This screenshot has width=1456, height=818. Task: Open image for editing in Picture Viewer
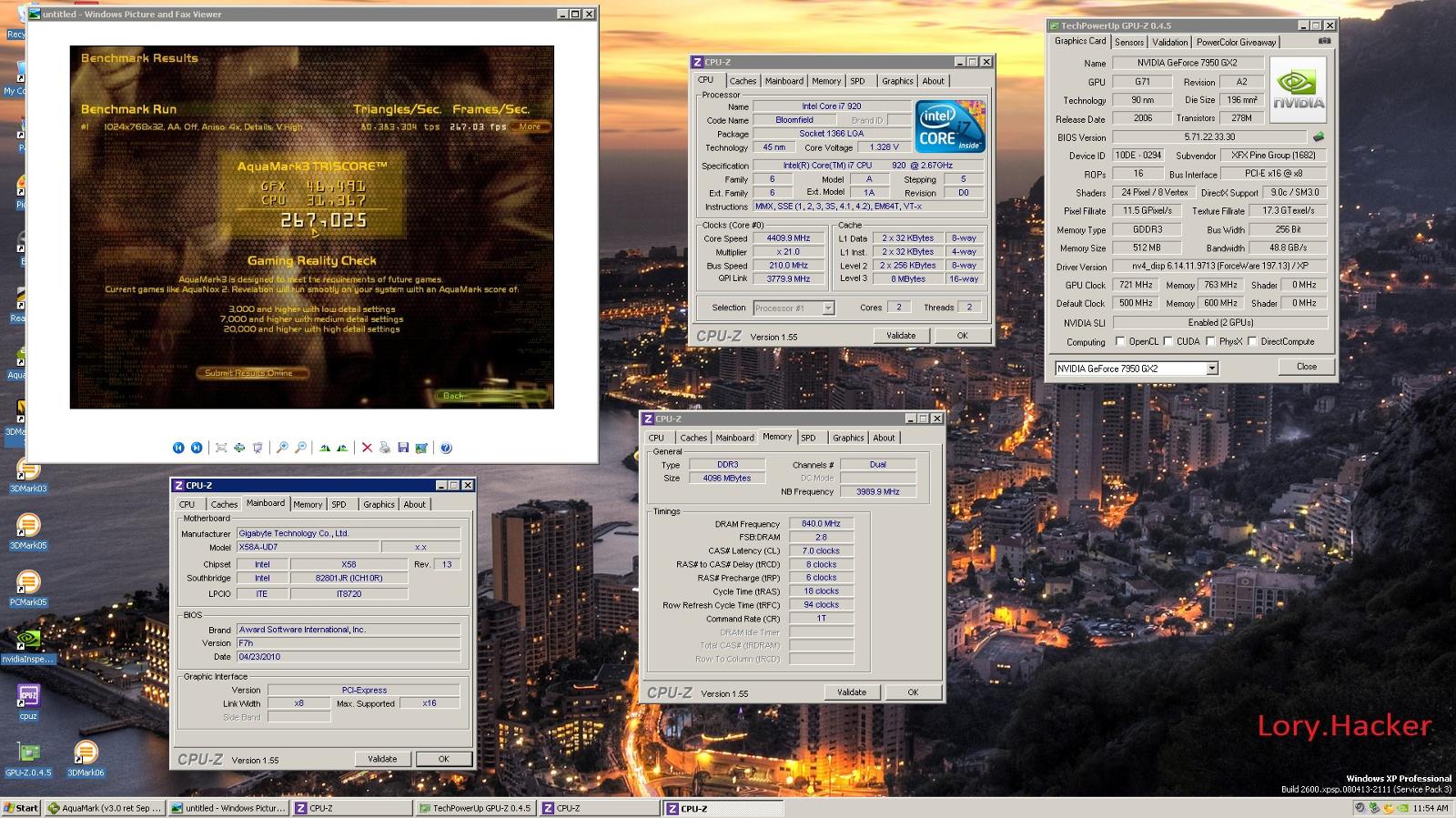421,448
